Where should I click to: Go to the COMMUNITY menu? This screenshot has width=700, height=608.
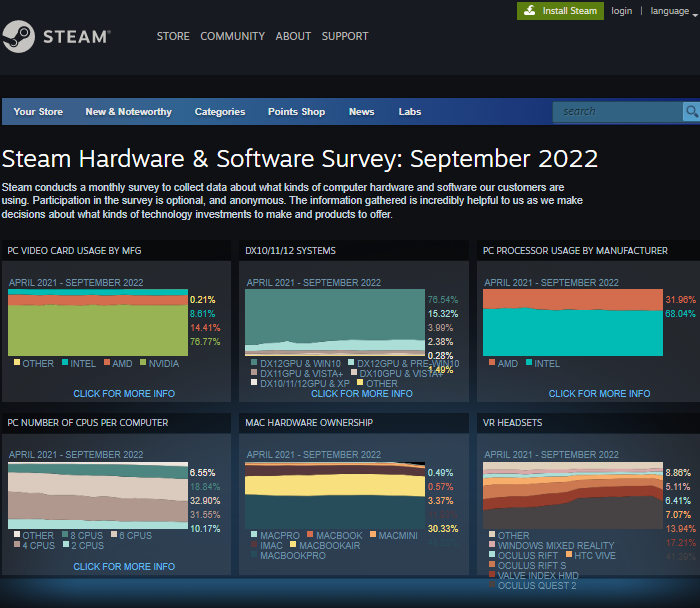point(232,36)
